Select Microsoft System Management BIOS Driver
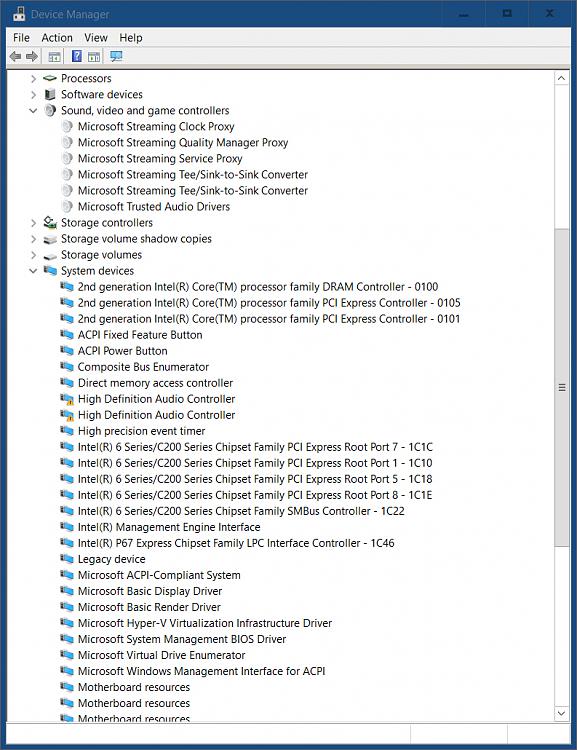Screen dimensions: 577x750 (182, 639)
